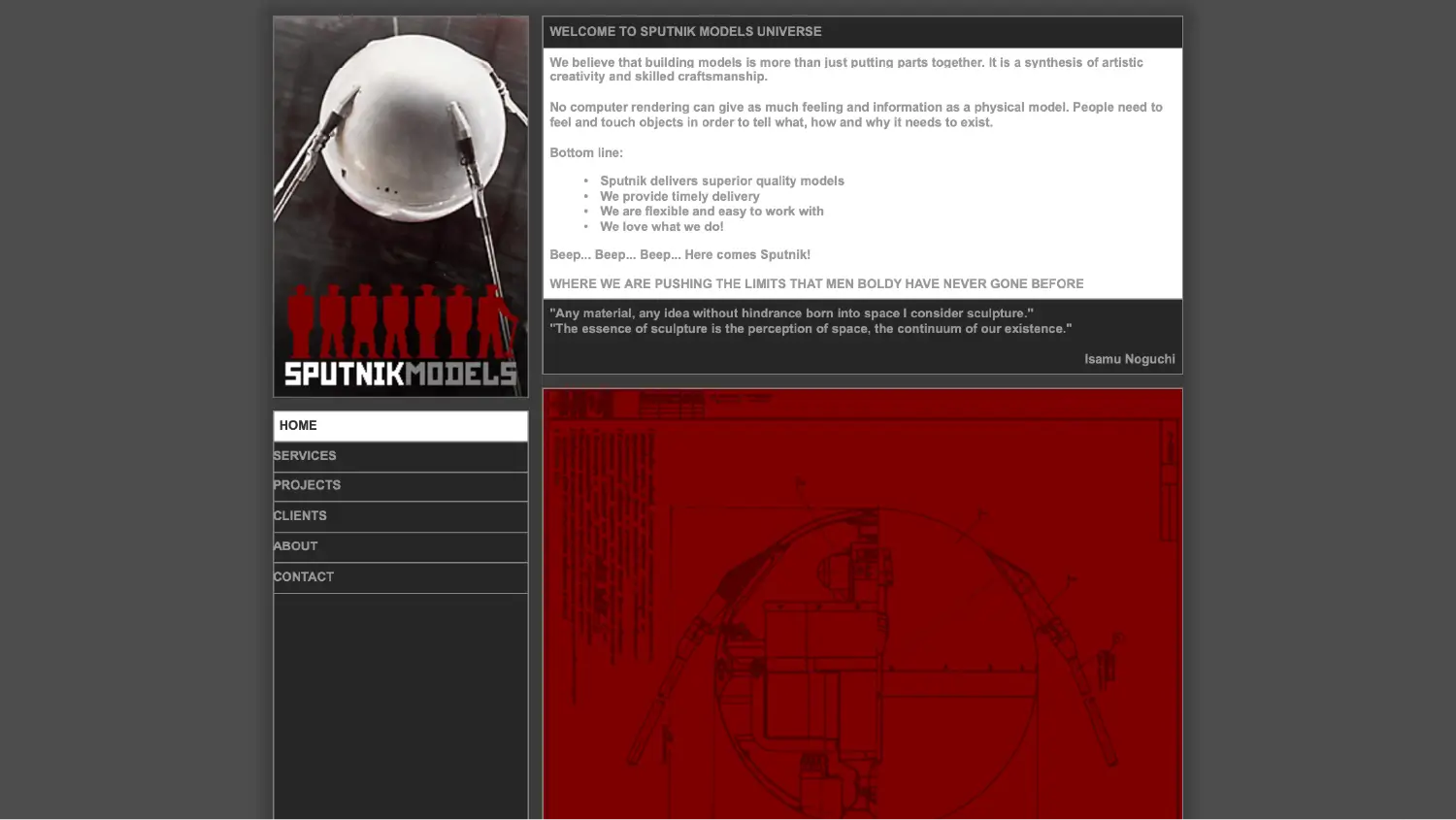
Task: Click the 'WHERE WE ARE PUSHING THE LIMITS' slogan
Action: point(816,284)
